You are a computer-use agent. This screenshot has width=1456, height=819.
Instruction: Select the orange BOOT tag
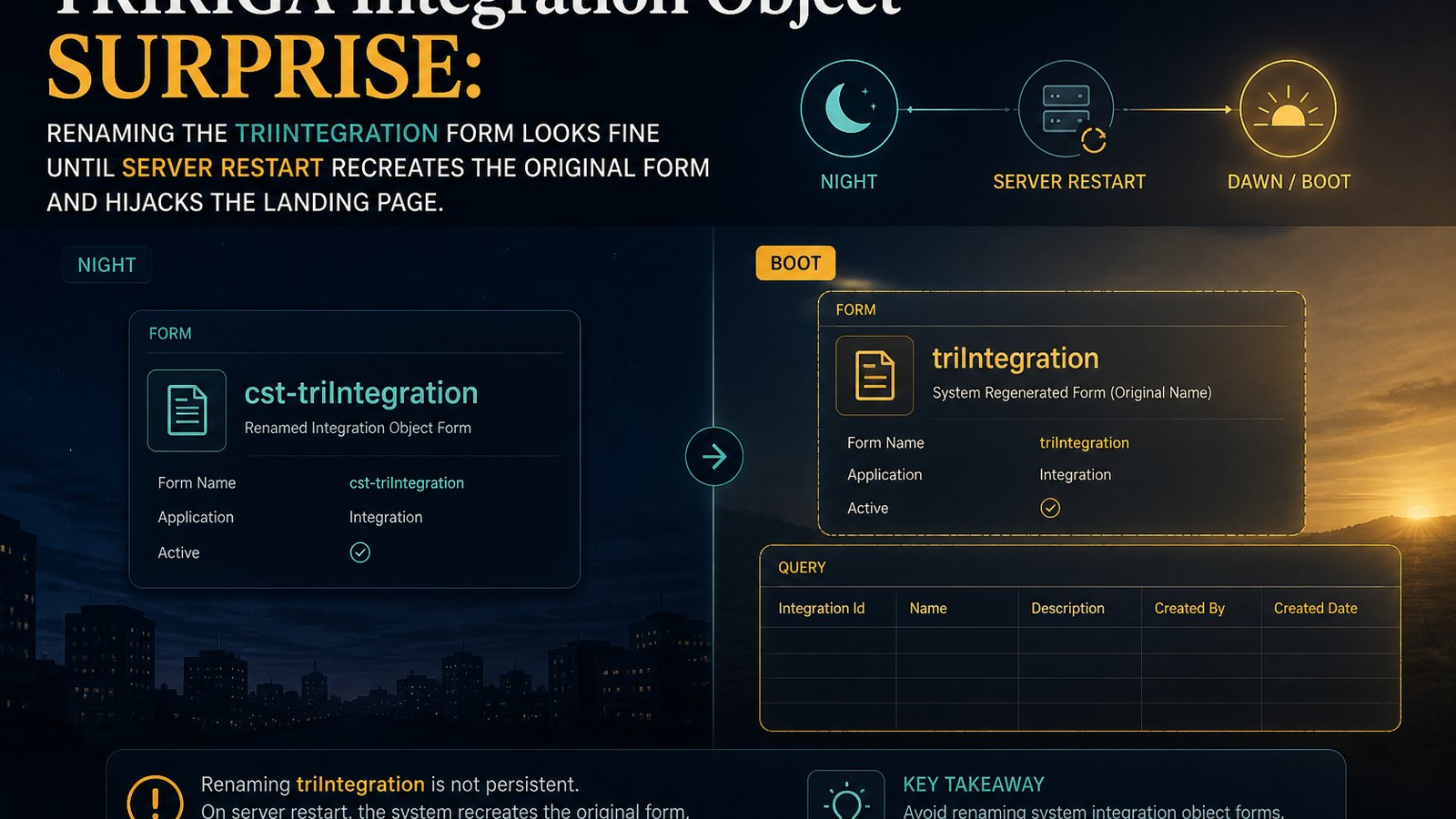point(795,263)
